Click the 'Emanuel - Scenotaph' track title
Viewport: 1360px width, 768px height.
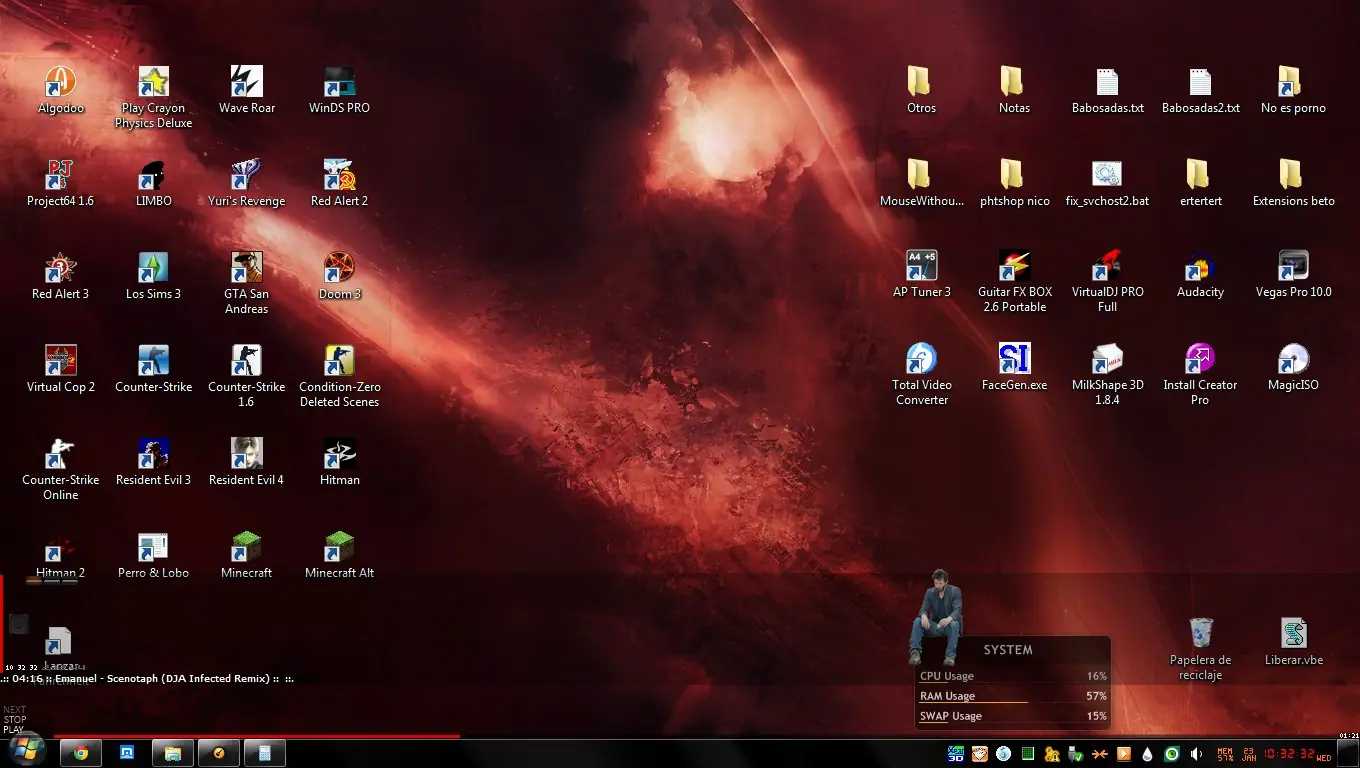(x=163, y=678)
